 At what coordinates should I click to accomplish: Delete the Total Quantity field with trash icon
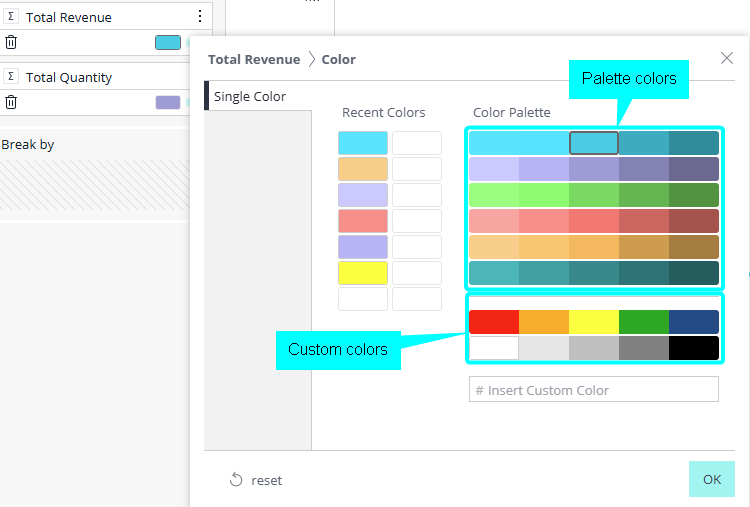pyautogui.click(x=11, y=102)
